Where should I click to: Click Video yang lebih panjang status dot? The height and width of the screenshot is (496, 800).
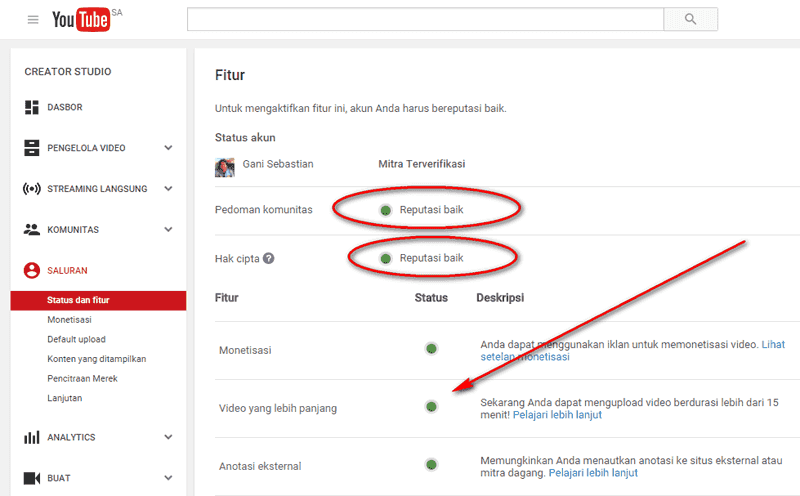pyautogui.click(x=431, y=407)
